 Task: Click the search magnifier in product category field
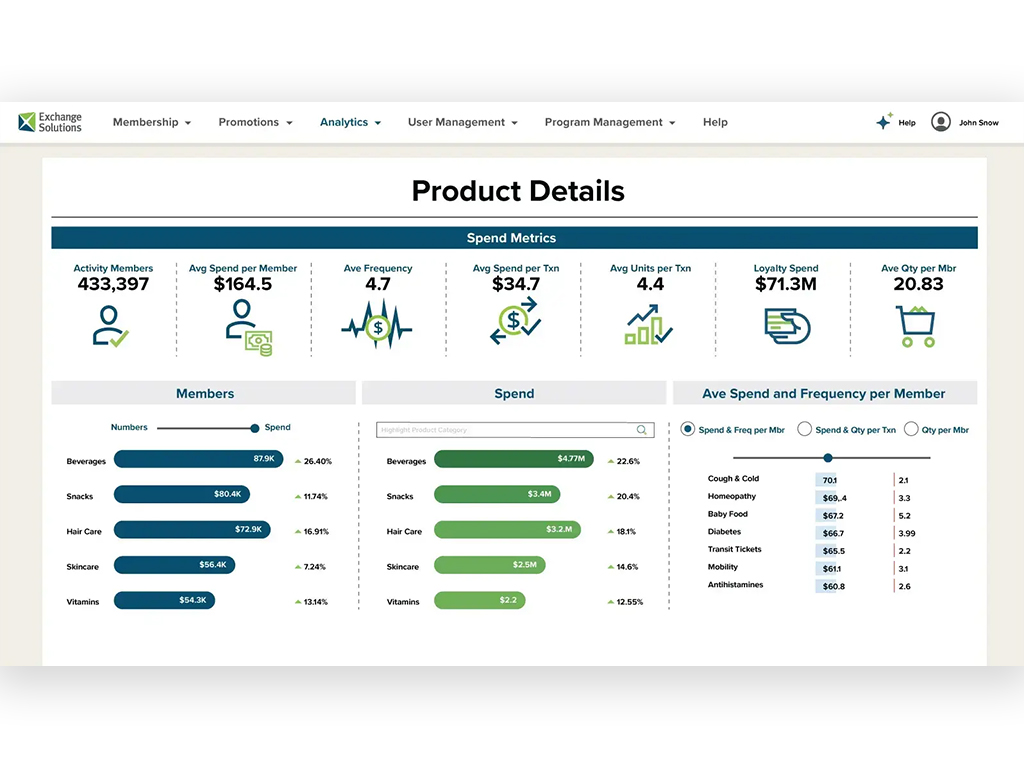pos(642,430)
